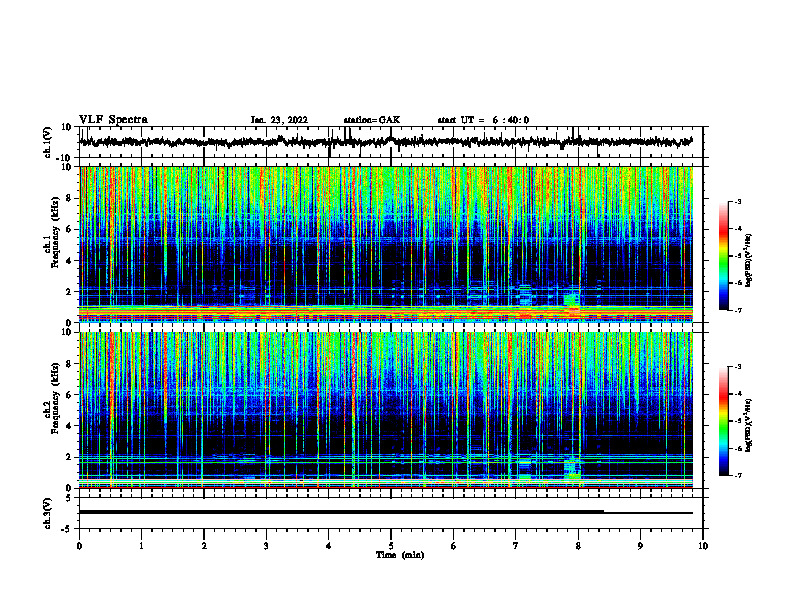Viewport: 792px width, 612px height.
Task: Click time axis tick label "4"
Action: click(329, 546)
